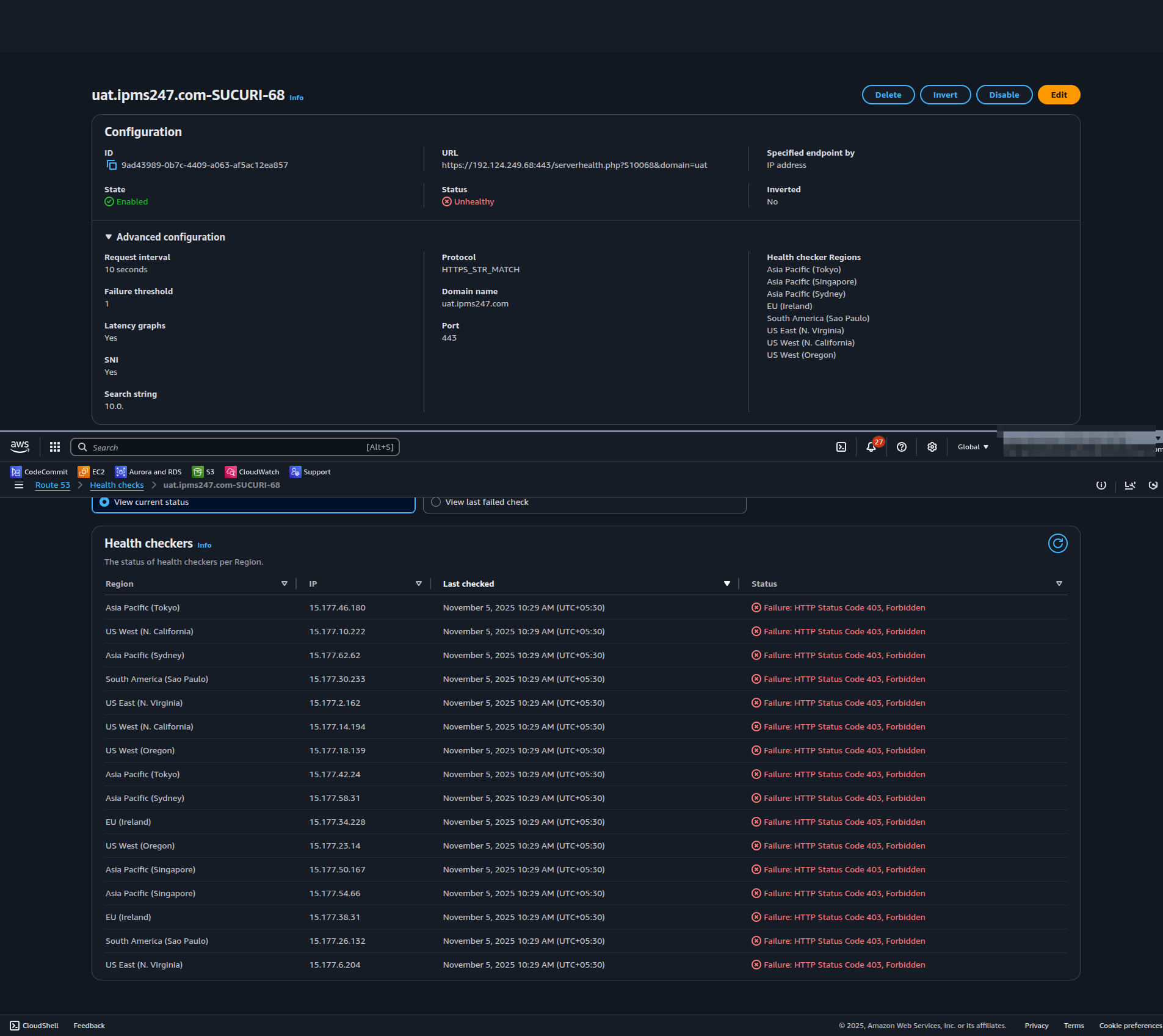
Task: Click the Edit button
Action: [x=1059, y=95]
